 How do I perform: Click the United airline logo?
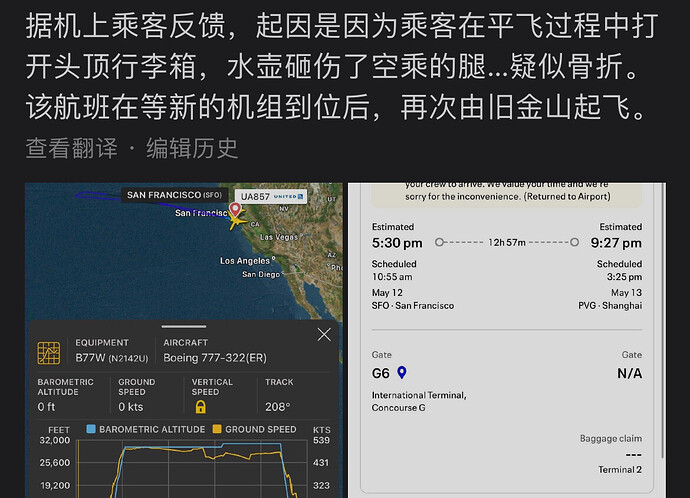click(288, 197)
